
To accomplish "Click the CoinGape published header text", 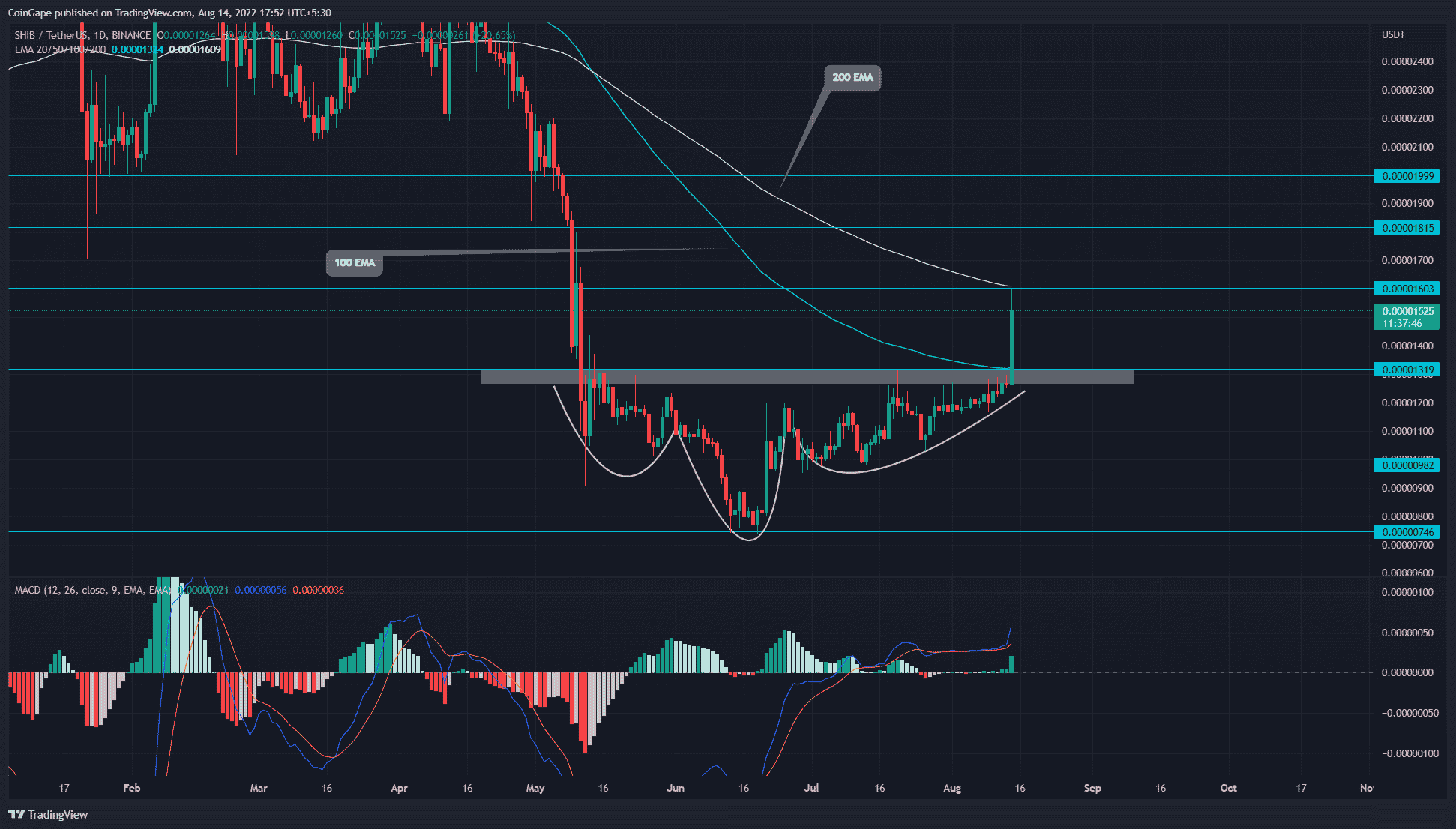I will pos(169,13).
